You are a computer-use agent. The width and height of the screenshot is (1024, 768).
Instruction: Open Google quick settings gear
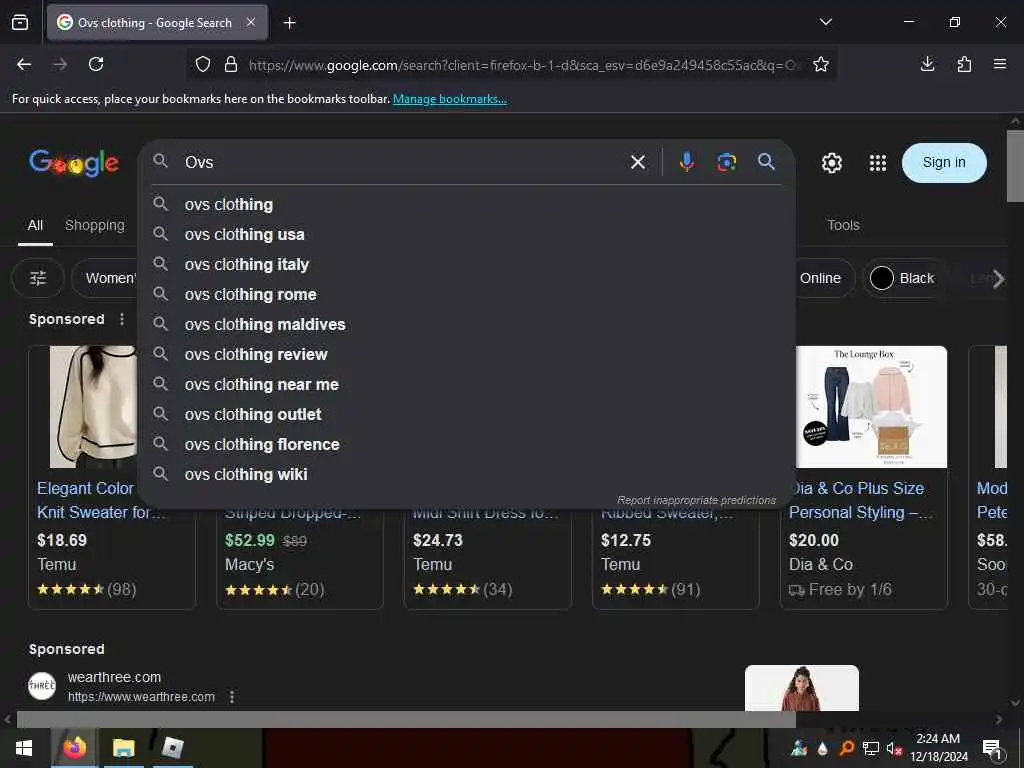click(831, 163)
